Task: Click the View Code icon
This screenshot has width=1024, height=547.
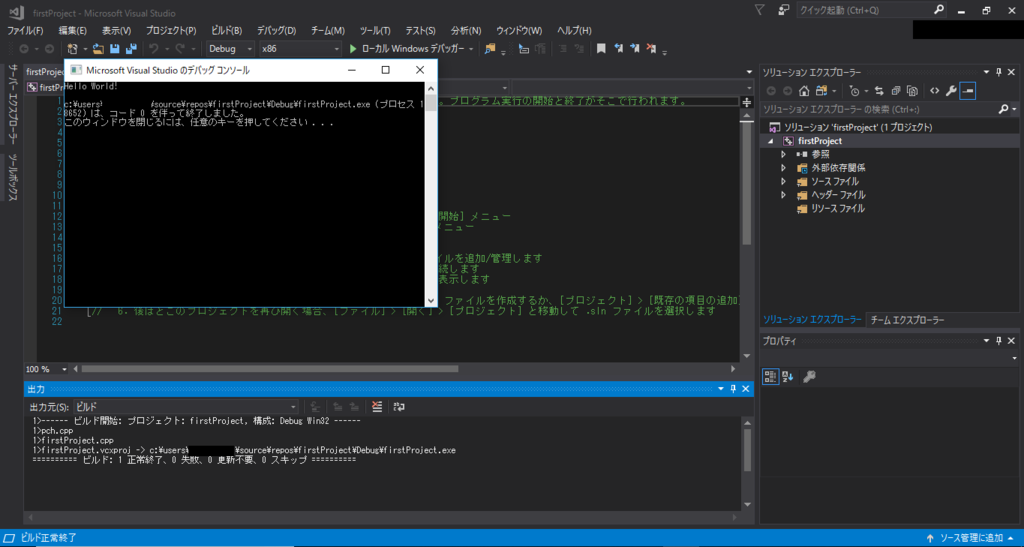Action: click(935, 91)
